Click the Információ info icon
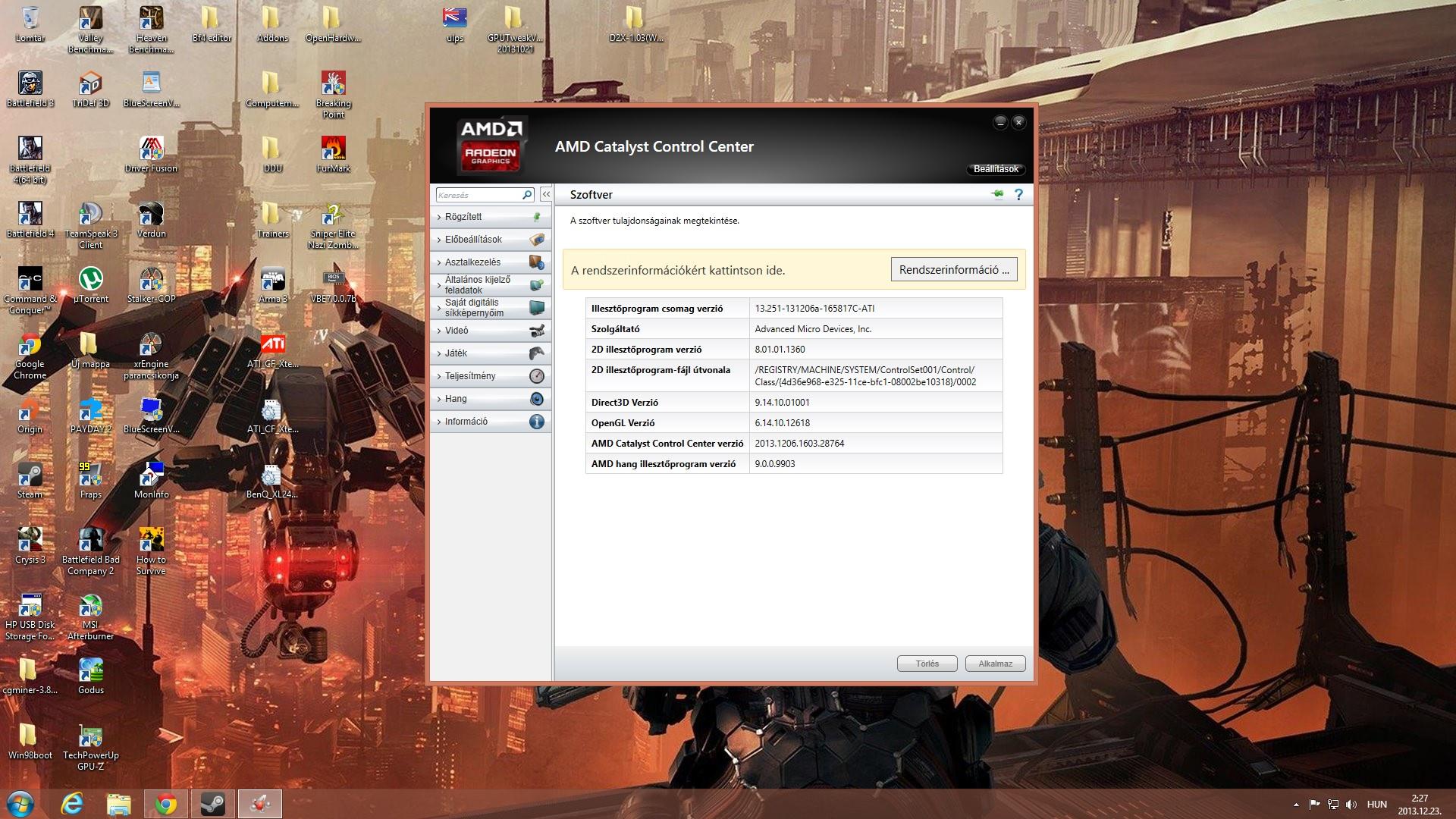1456x819 pixels. point(537,422)
